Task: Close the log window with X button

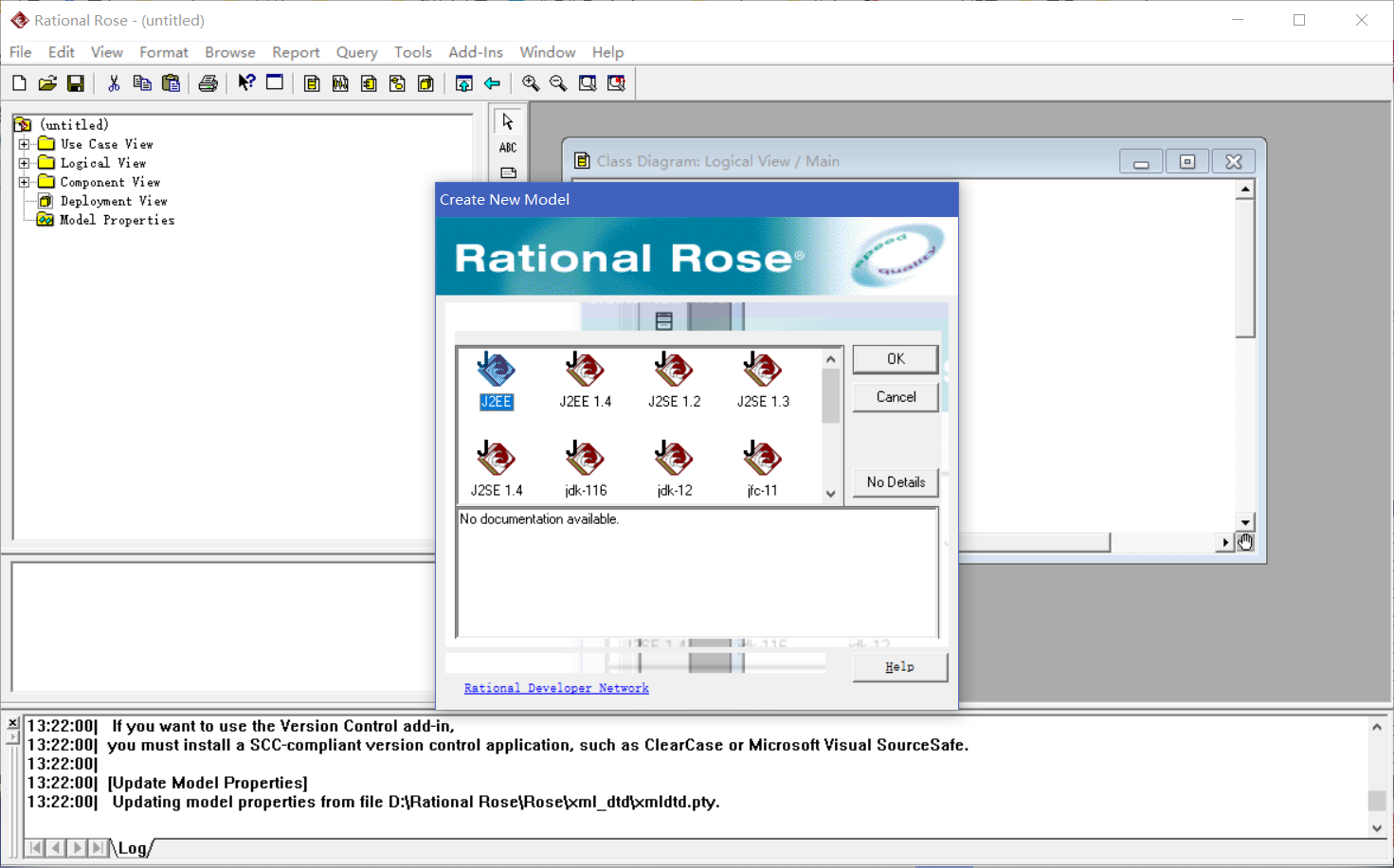Action: point(12,723)
